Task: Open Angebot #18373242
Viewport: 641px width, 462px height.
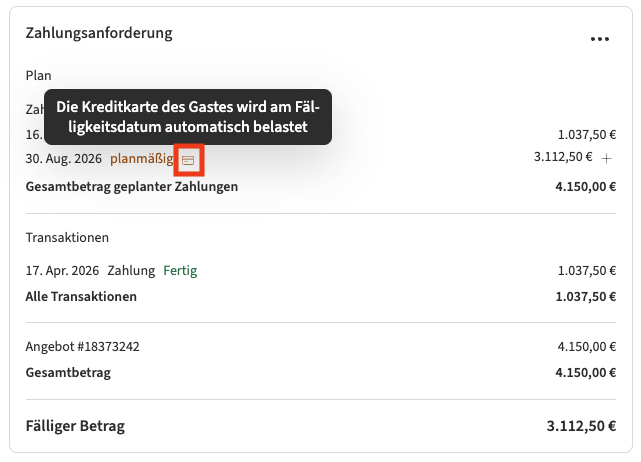Action: point(82,347)
